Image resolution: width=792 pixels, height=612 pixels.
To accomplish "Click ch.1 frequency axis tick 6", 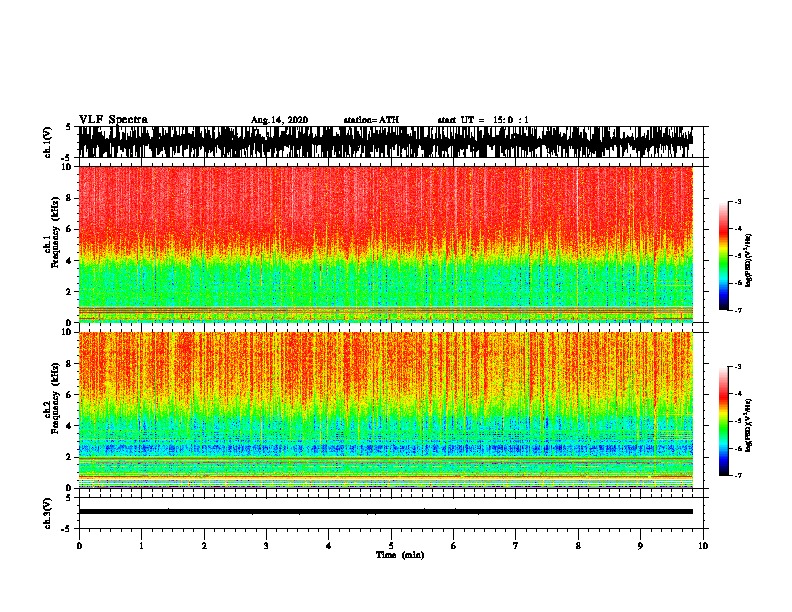I will click(69, 229).
